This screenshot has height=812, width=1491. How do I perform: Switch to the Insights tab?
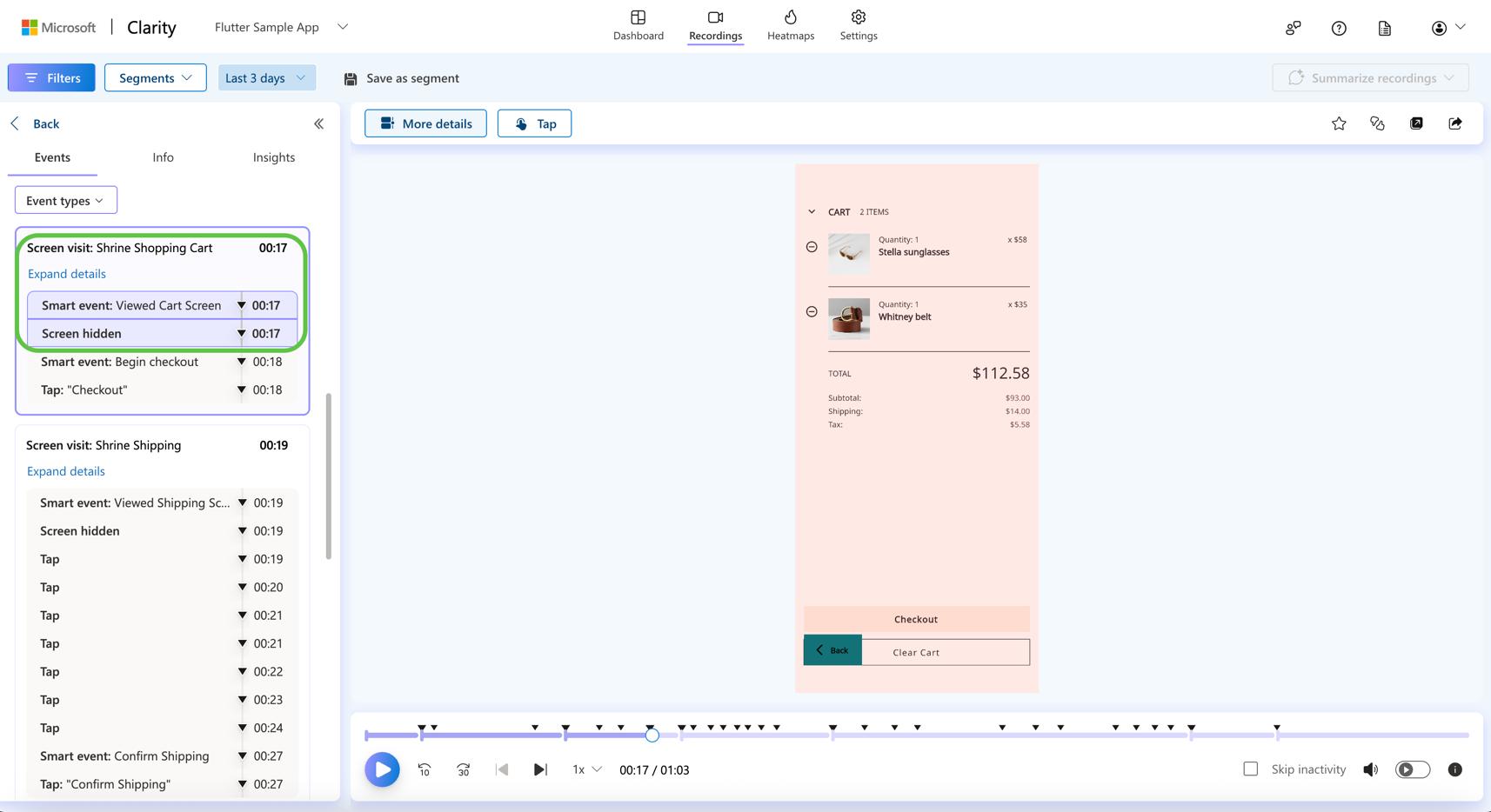[x=273, y=157]
